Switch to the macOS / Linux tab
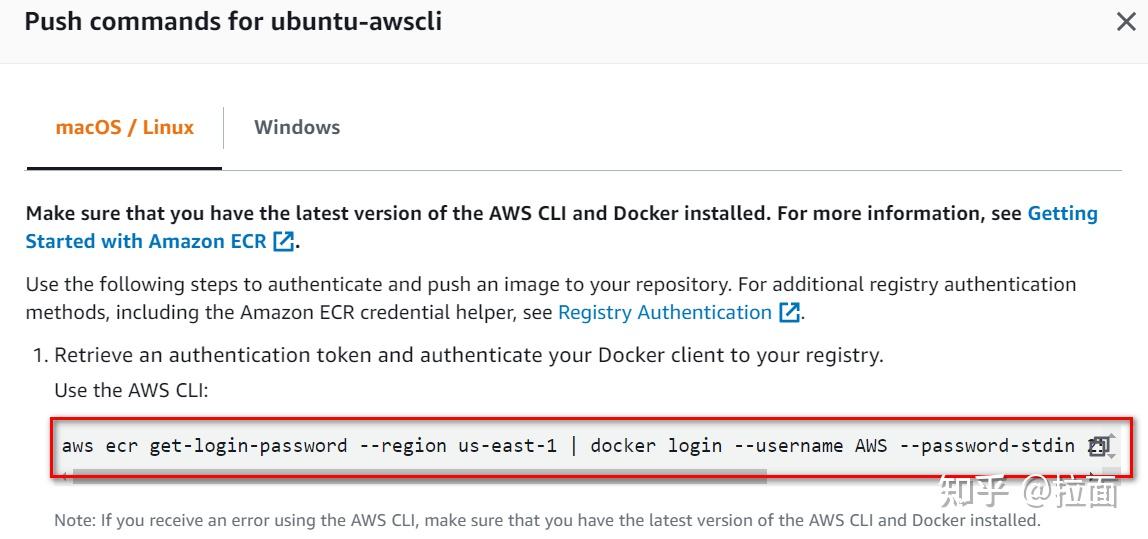This screenshot has width=1148, height=539. [x=125, y=127]
